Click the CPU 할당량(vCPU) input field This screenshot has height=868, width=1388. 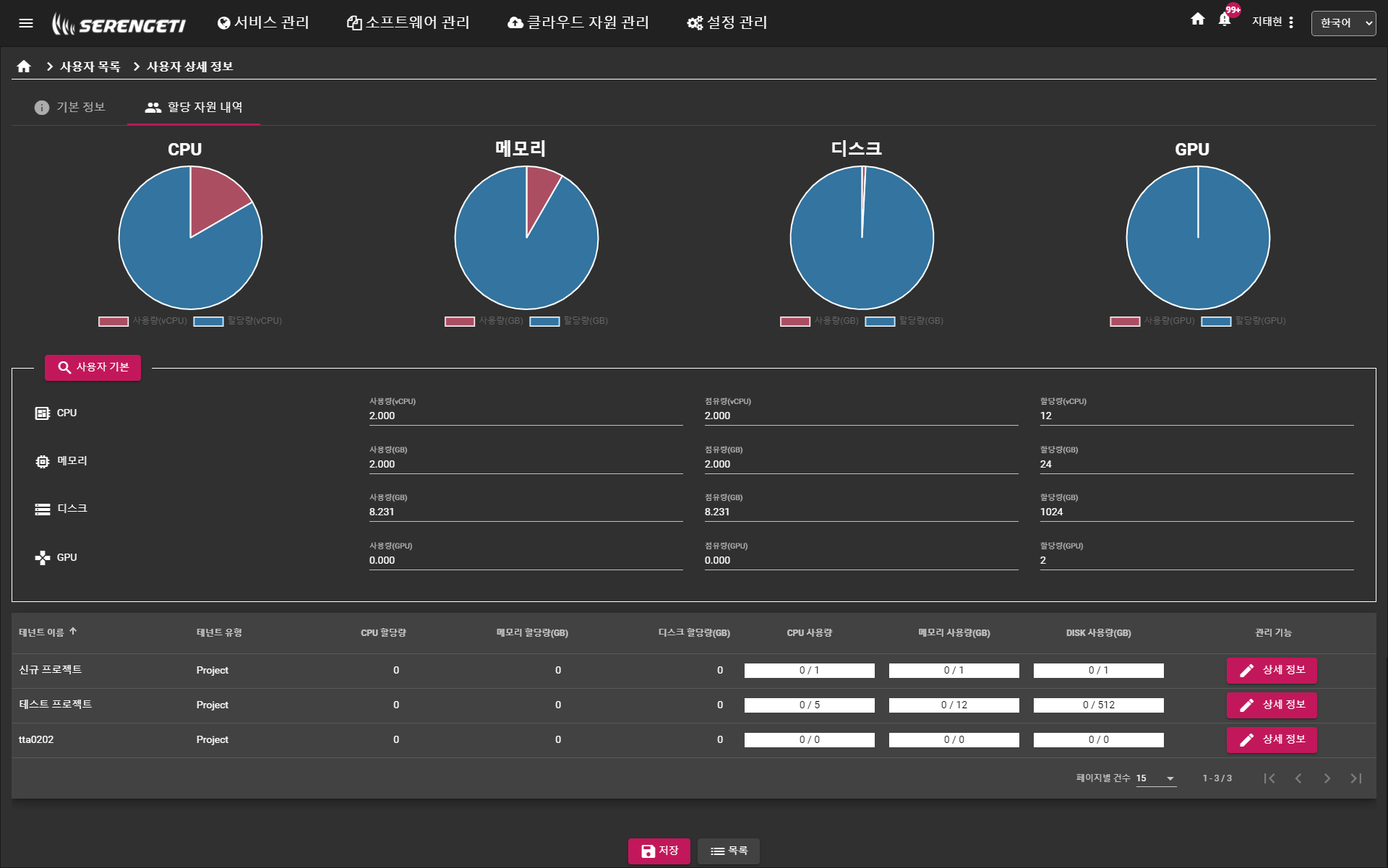pyautogui.click(x=1196, y=416)
